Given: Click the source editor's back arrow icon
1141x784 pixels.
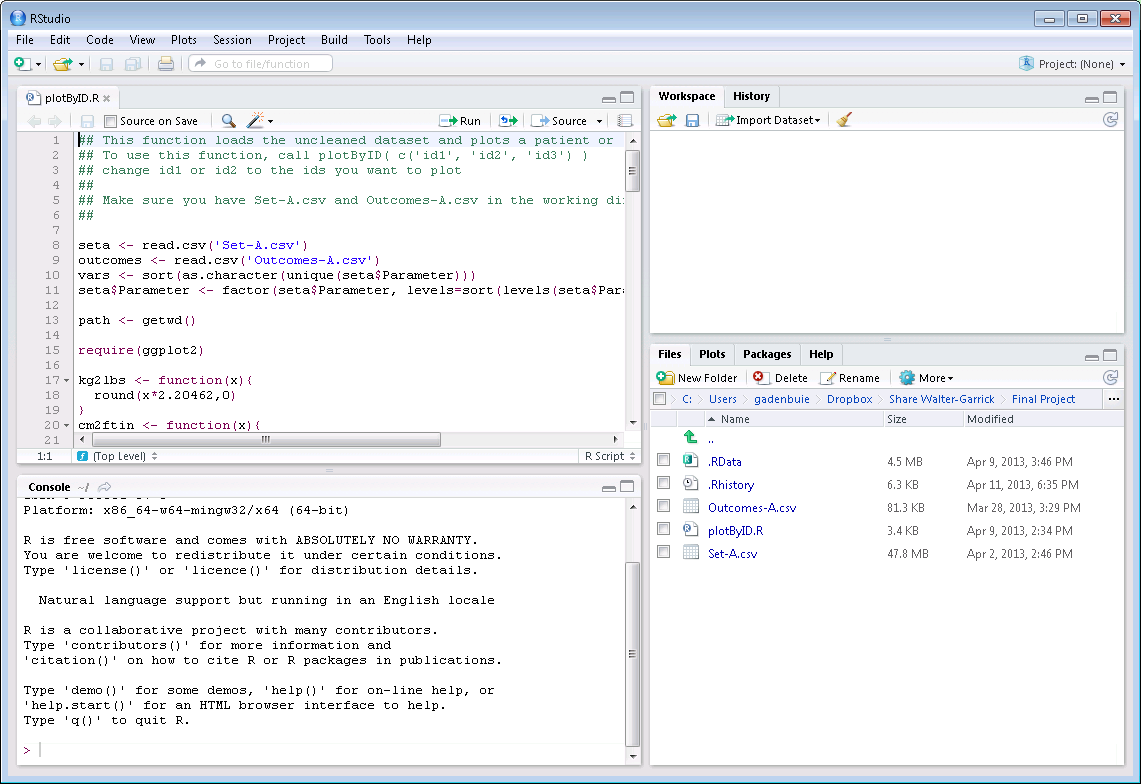Looking at the screenshot, I should pos(33,121).
